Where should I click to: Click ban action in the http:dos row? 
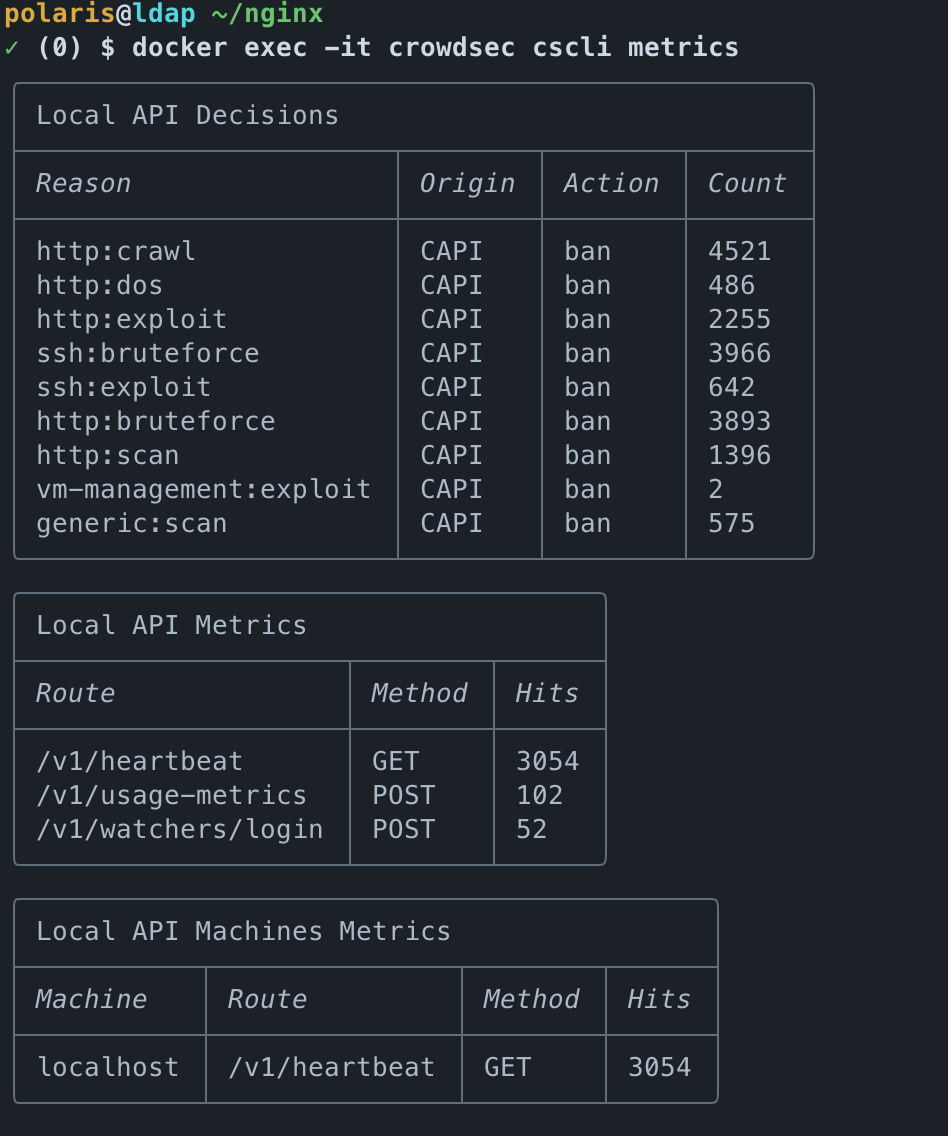click(x=587, y=285)
